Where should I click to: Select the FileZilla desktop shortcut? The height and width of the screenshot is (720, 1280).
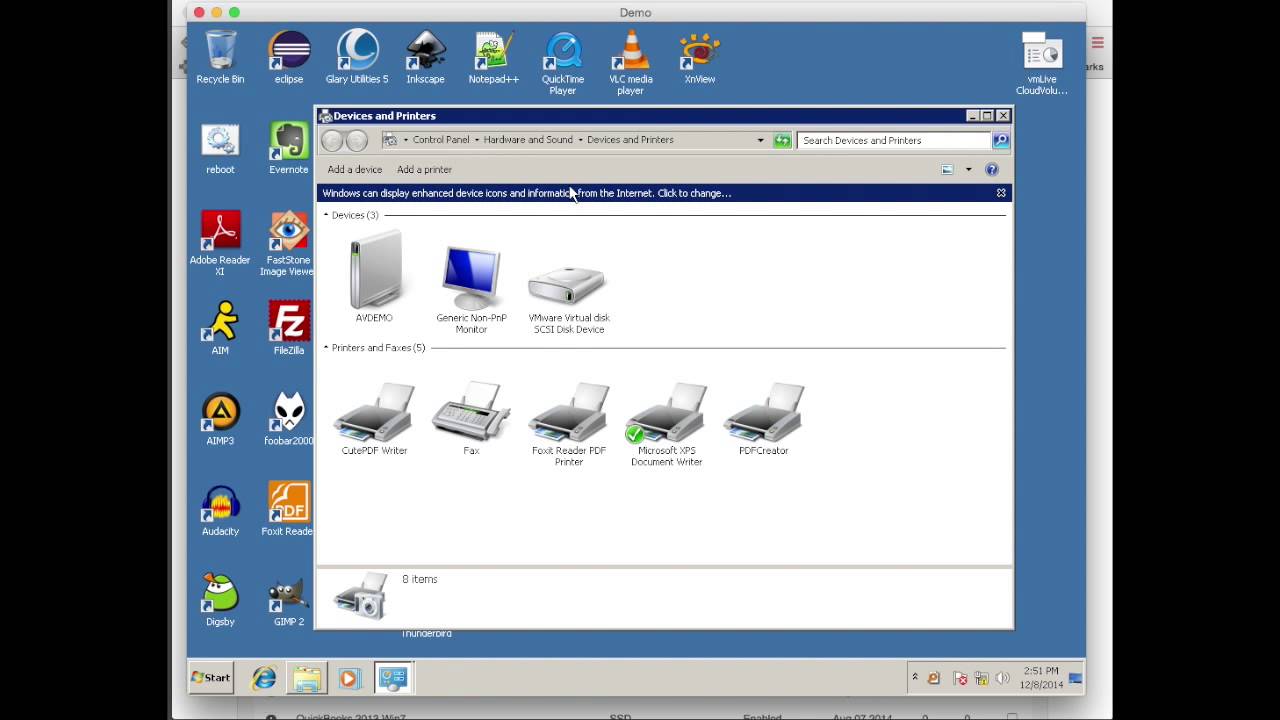(x=288, y=328)
